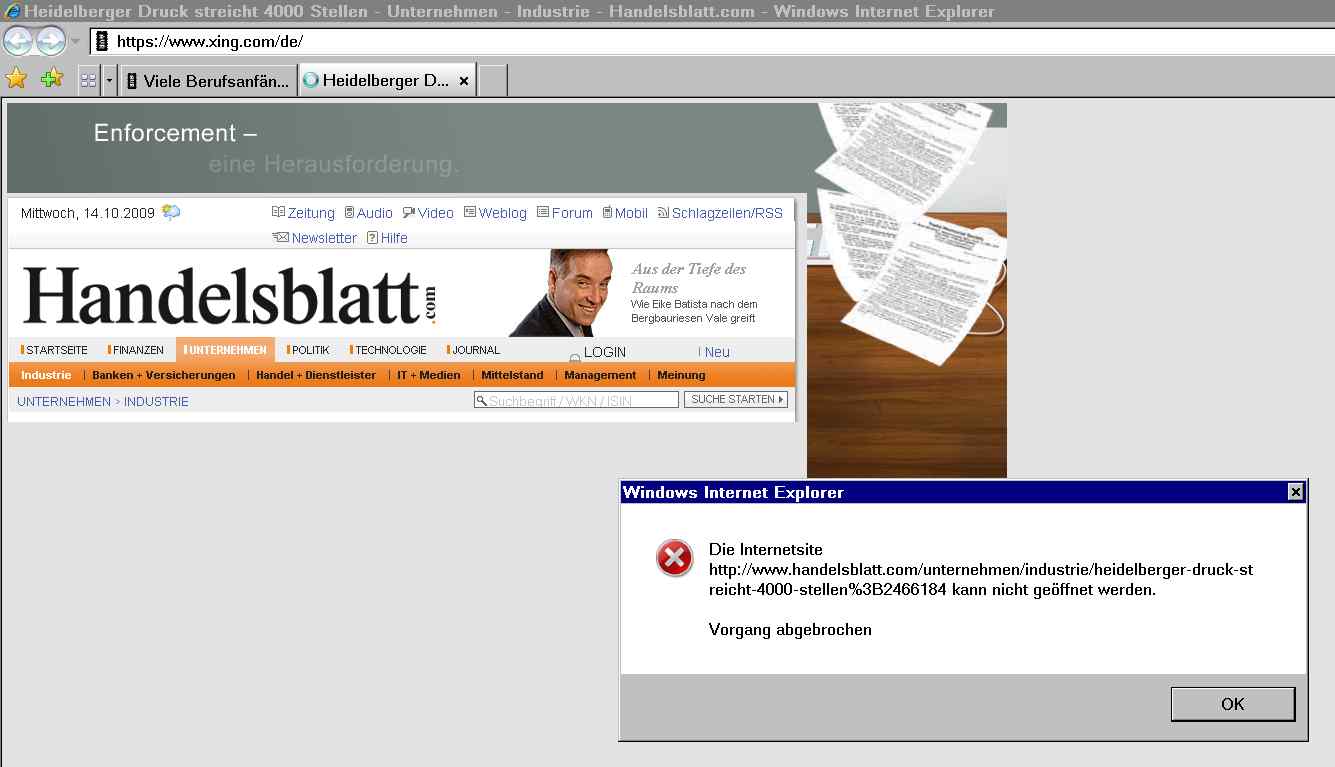The image size is (1335, 767).
Task: Click the Add to Favorites star-plus icon
Action: [x=52, y=79]
